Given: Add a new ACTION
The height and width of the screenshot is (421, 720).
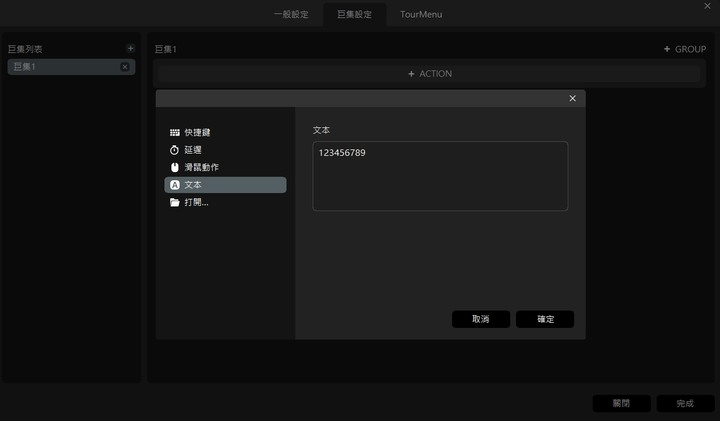Looking at the screenshot, I should click(x=430, y=74).
